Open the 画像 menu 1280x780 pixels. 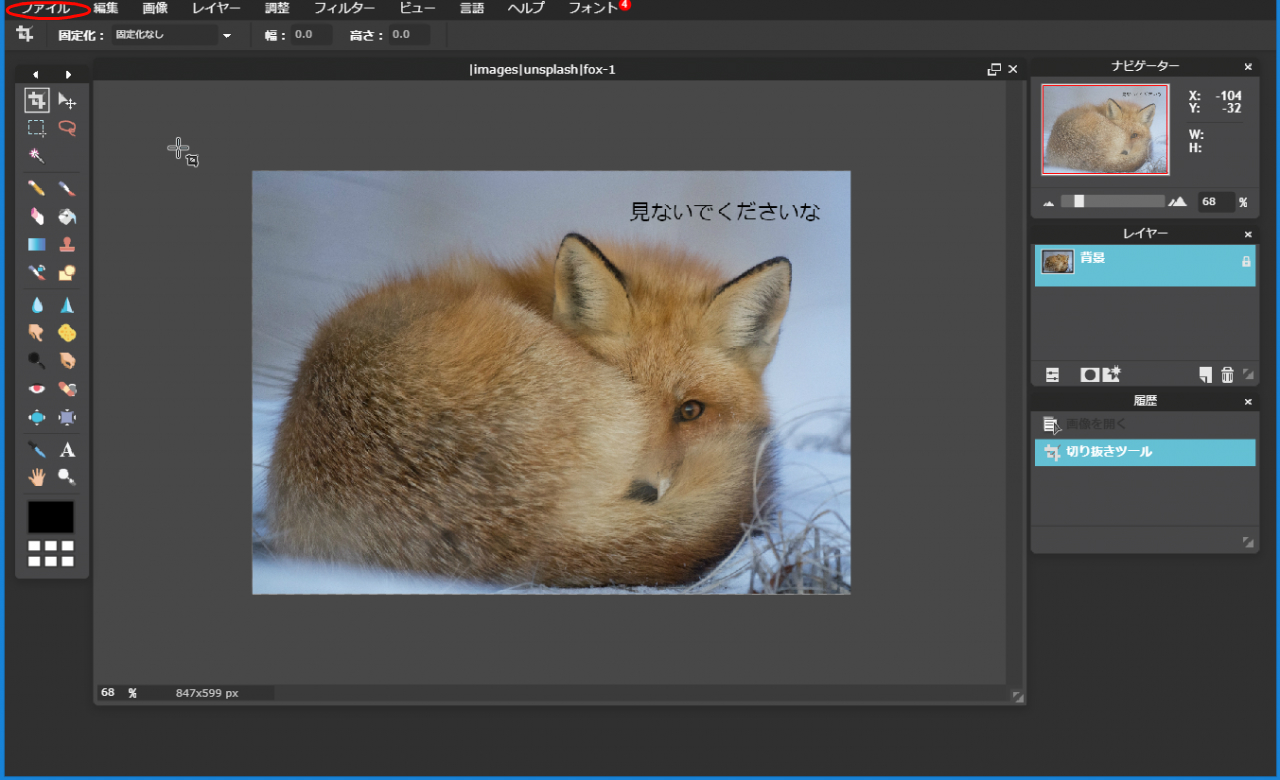(155, 8)
